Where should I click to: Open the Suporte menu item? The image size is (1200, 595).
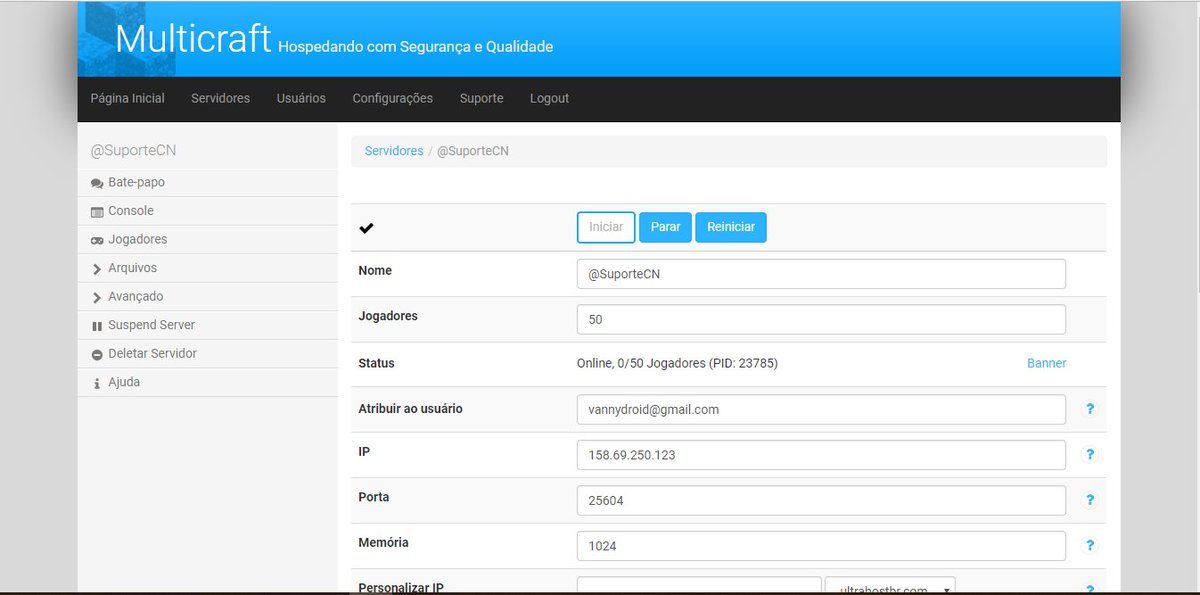pyautogui.click(x=481, y=98)
